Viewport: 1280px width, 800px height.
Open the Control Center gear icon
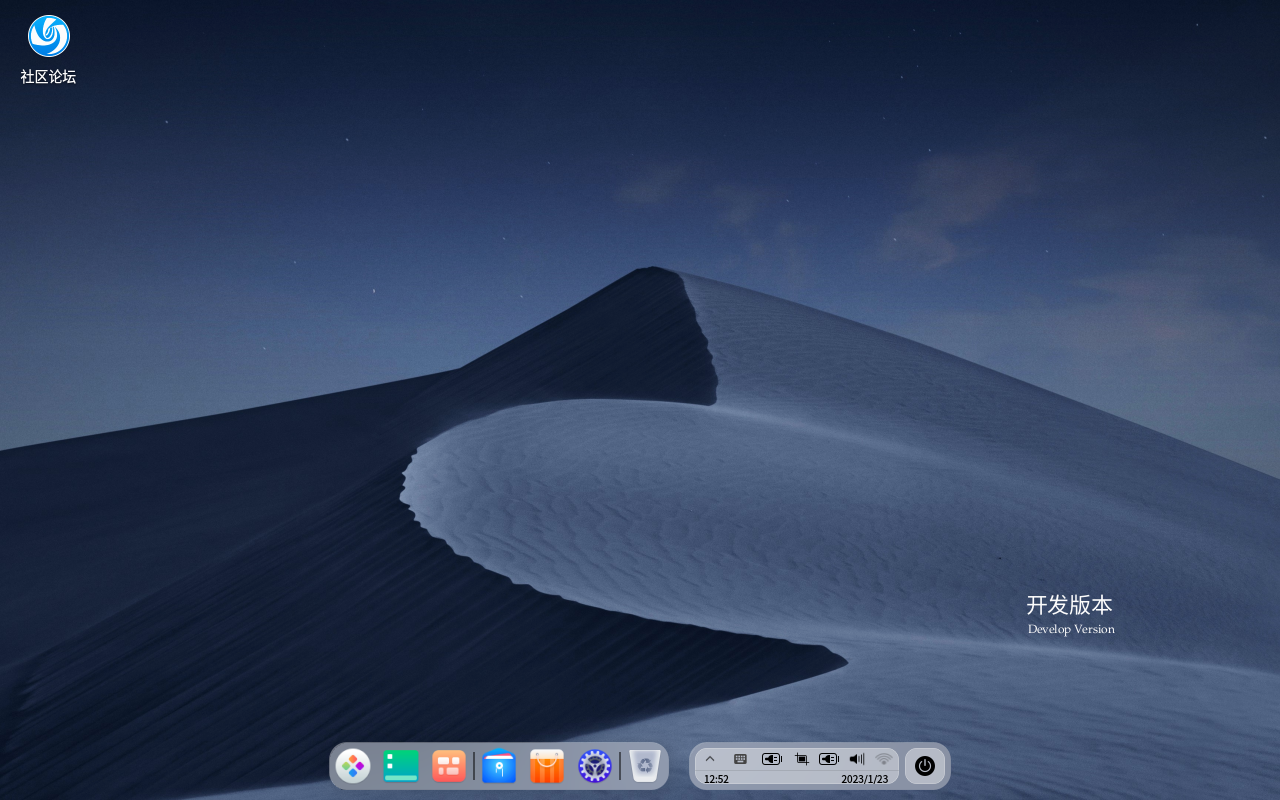pyautogui.click(x=594, y=766)
